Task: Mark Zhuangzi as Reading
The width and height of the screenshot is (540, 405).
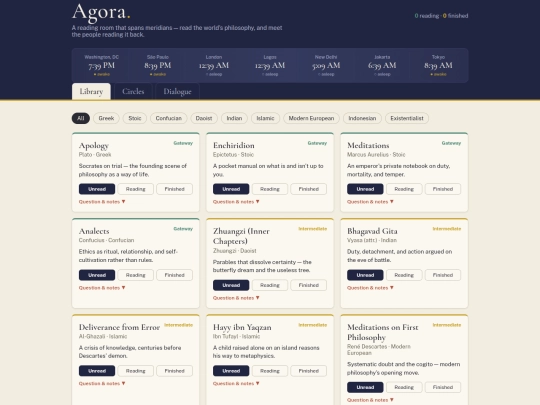Action: [270, 285]
